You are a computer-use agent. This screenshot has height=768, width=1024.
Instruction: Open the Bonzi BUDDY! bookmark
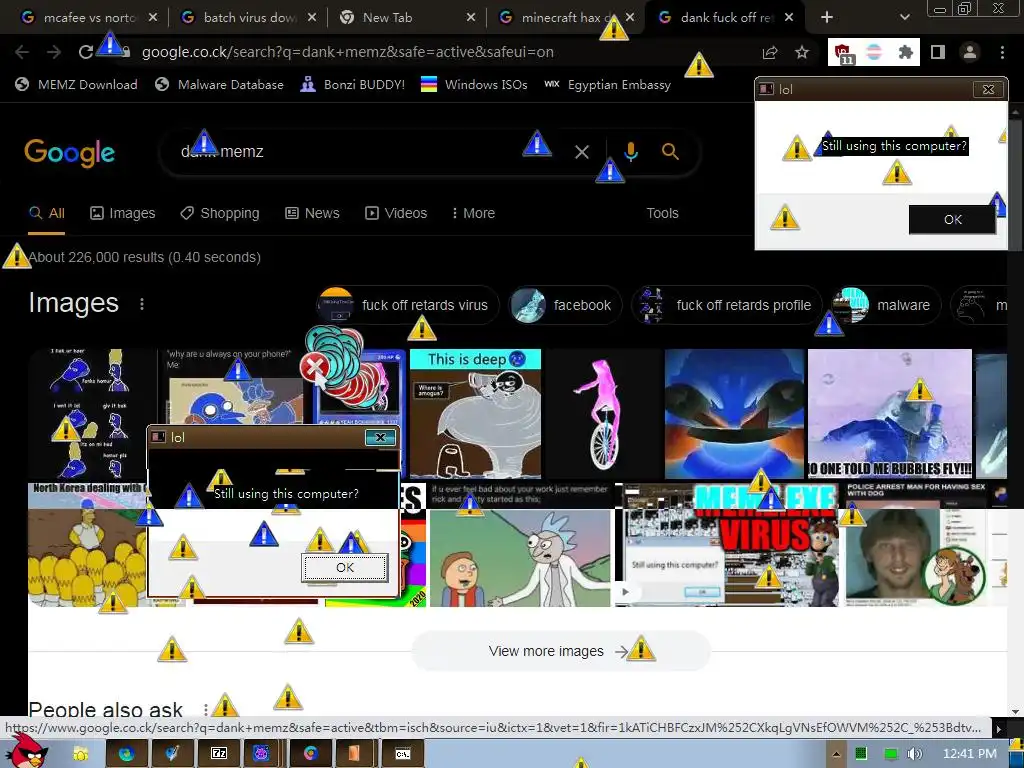[x=353, y=84]
